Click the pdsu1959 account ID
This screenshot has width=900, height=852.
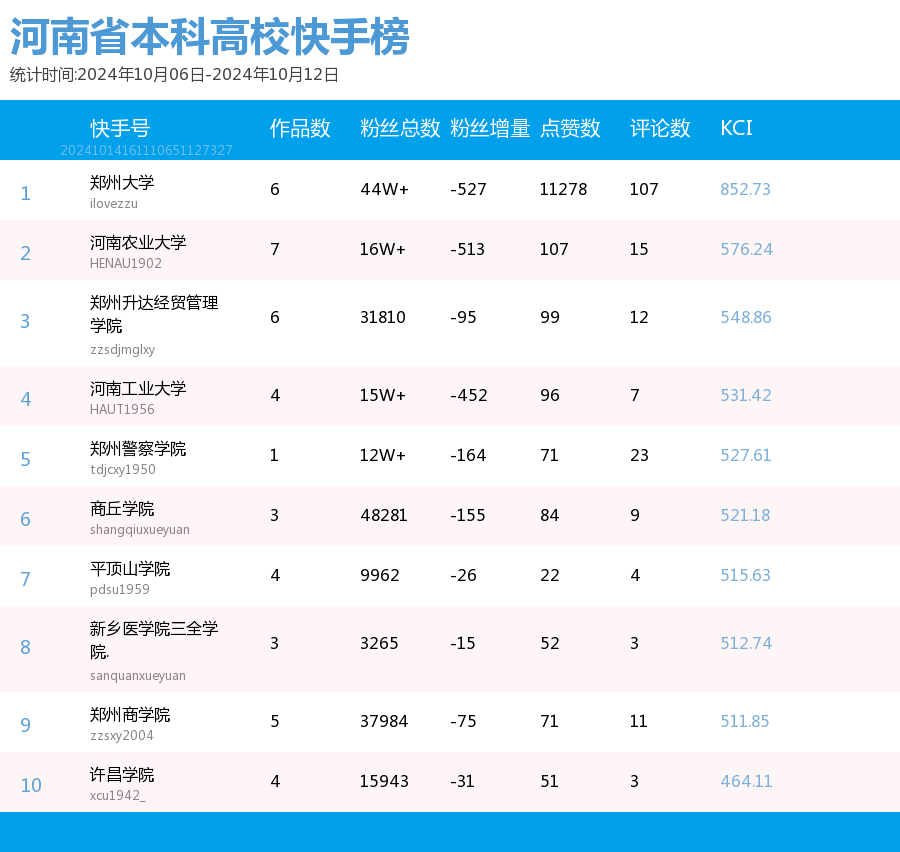(119, 589)
